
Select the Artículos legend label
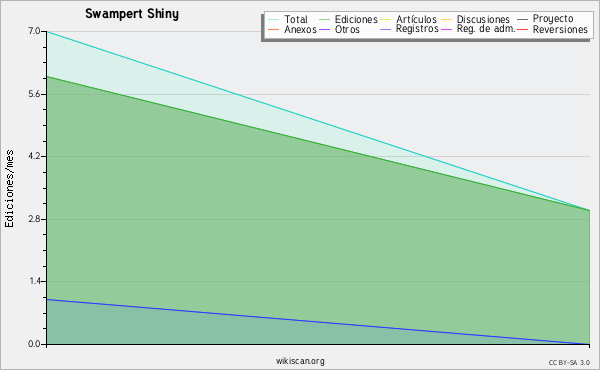tap(416, 19)
